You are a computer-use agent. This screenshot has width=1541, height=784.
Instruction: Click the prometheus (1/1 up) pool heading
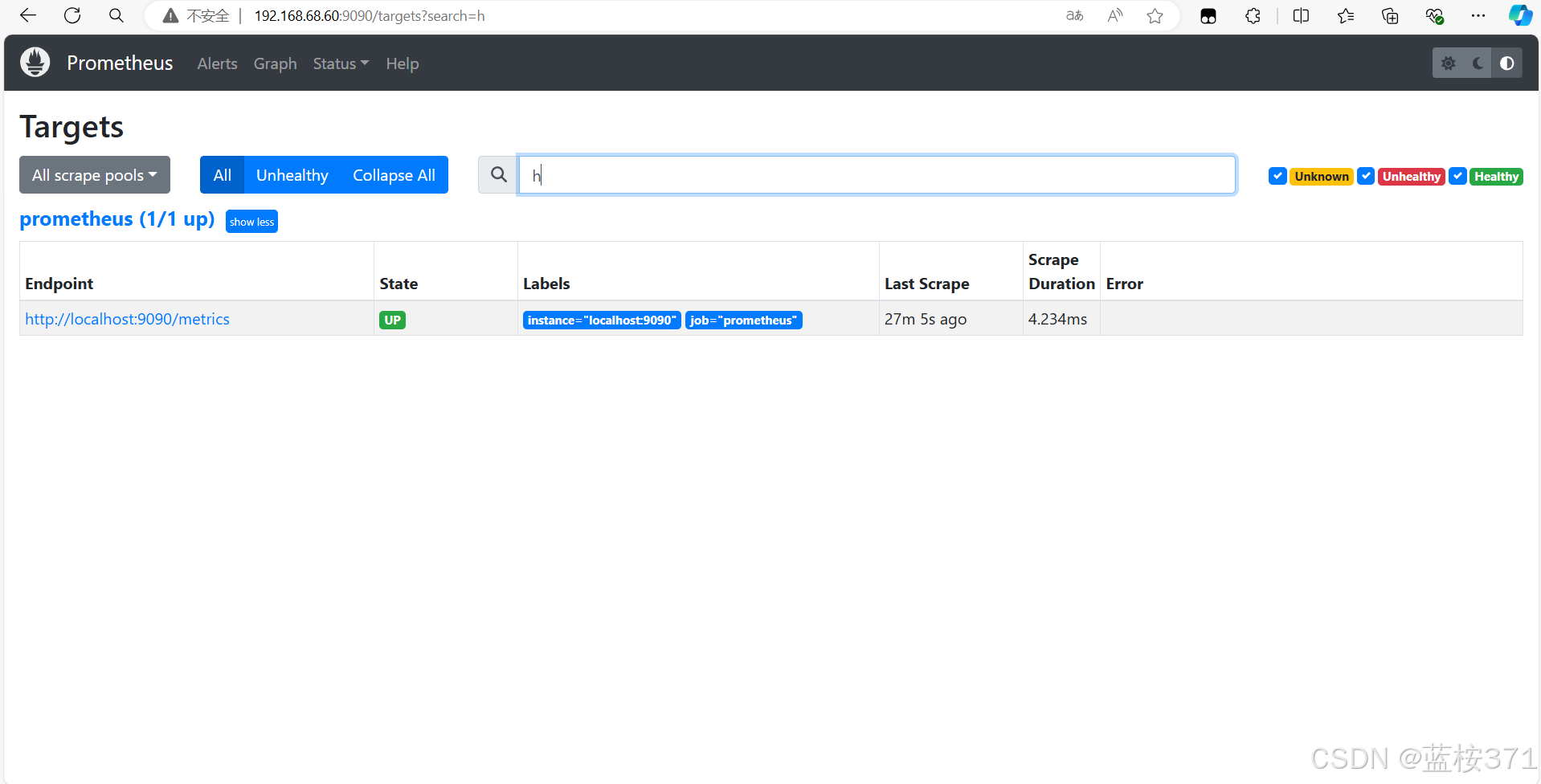(117, 219)
